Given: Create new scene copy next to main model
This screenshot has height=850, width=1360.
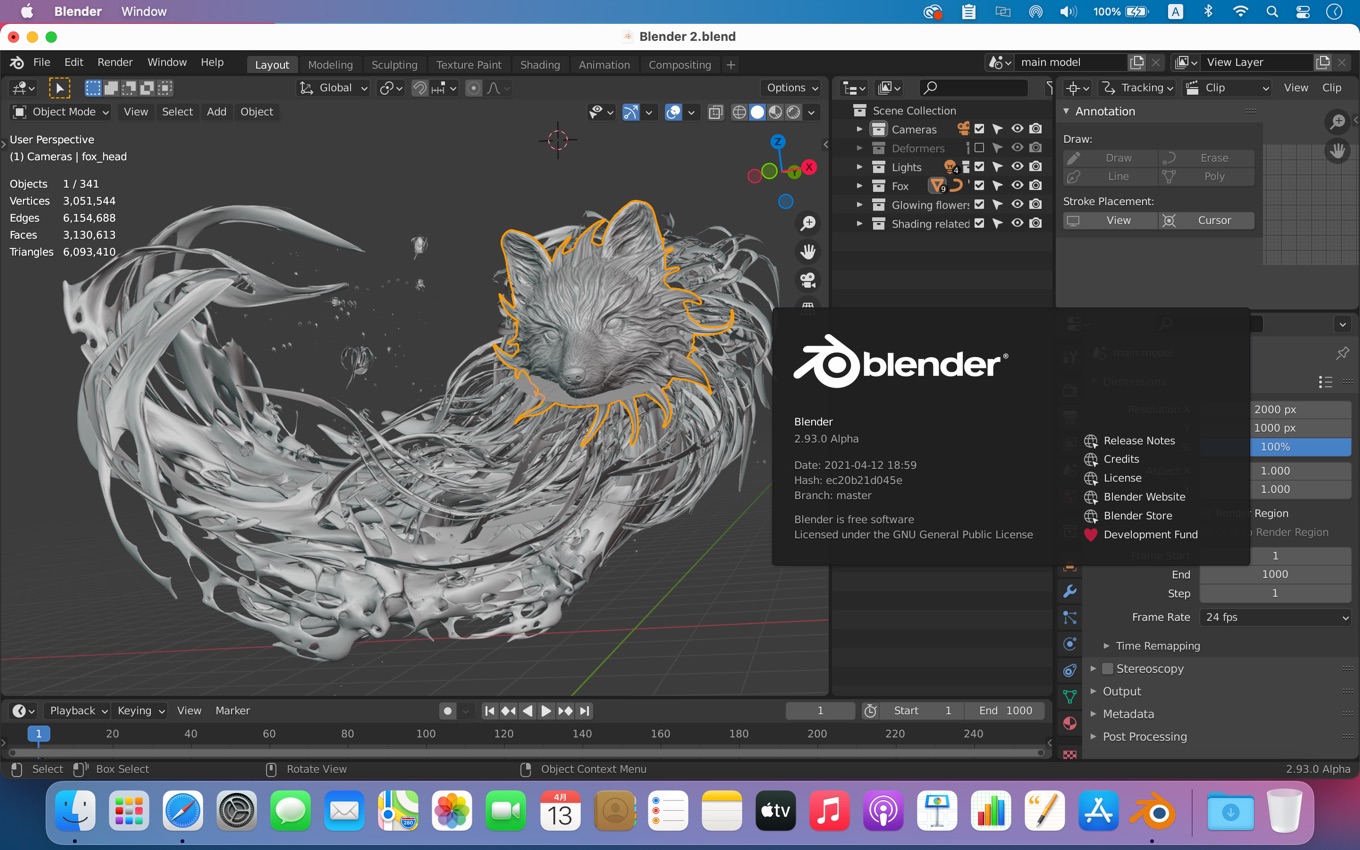Looking at the screenshot, I should click(1137, 62).
